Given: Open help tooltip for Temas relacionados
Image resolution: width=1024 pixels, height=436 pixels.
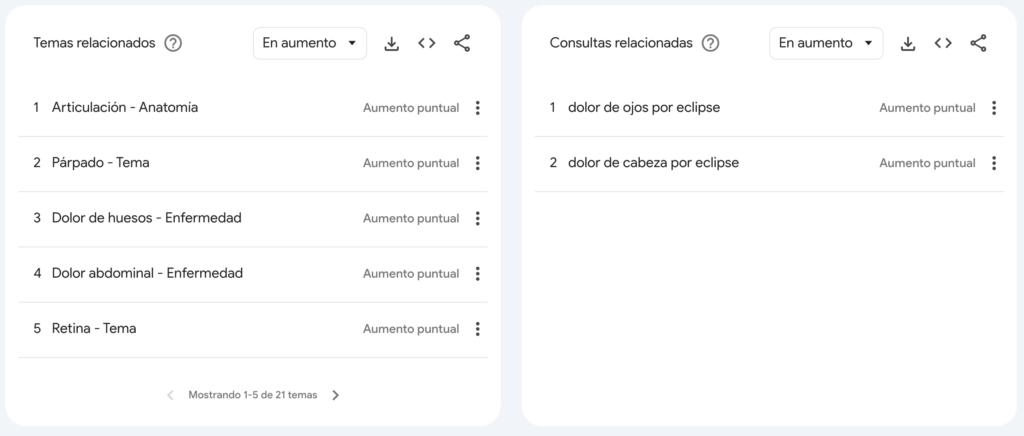Looking at the screenshot, I should [173, 43].
